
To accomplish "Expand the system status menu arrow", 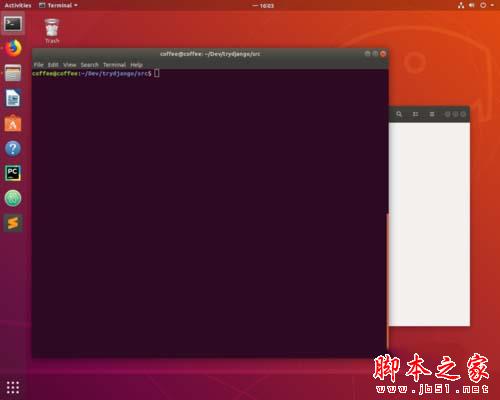I will click(x=492, y=5).
